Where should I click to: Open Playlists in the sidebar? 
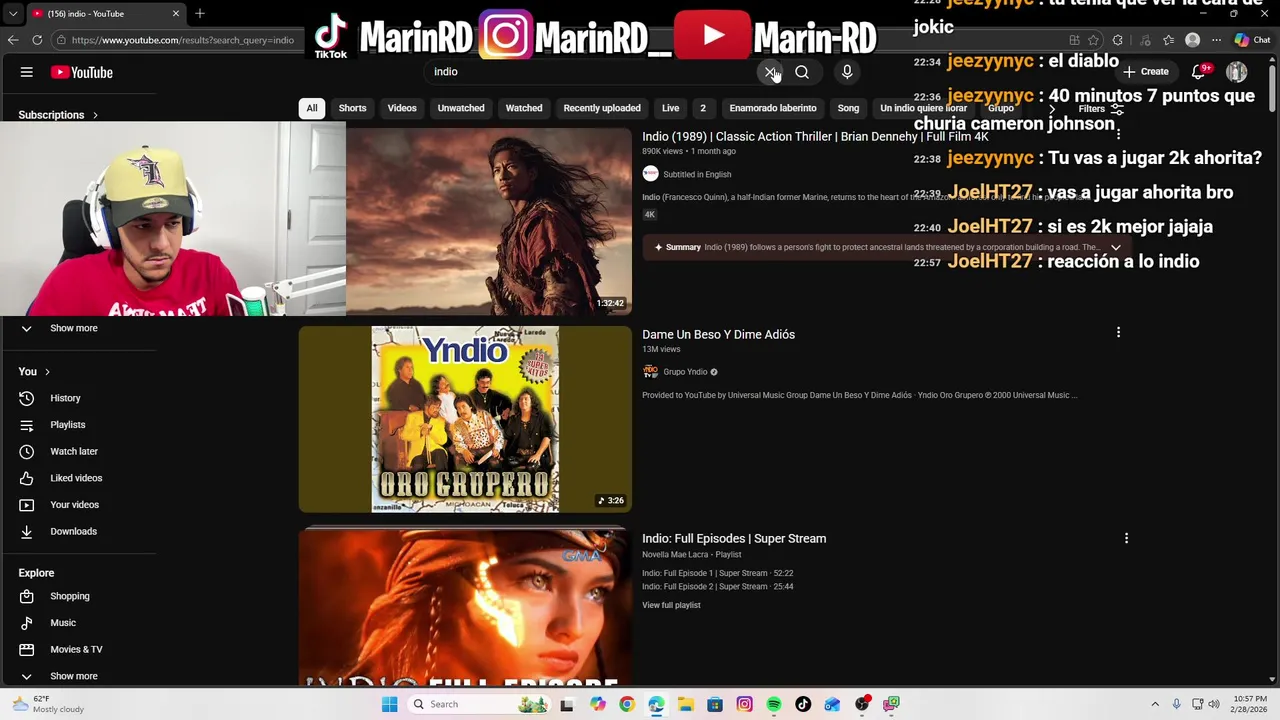point(67,425)
